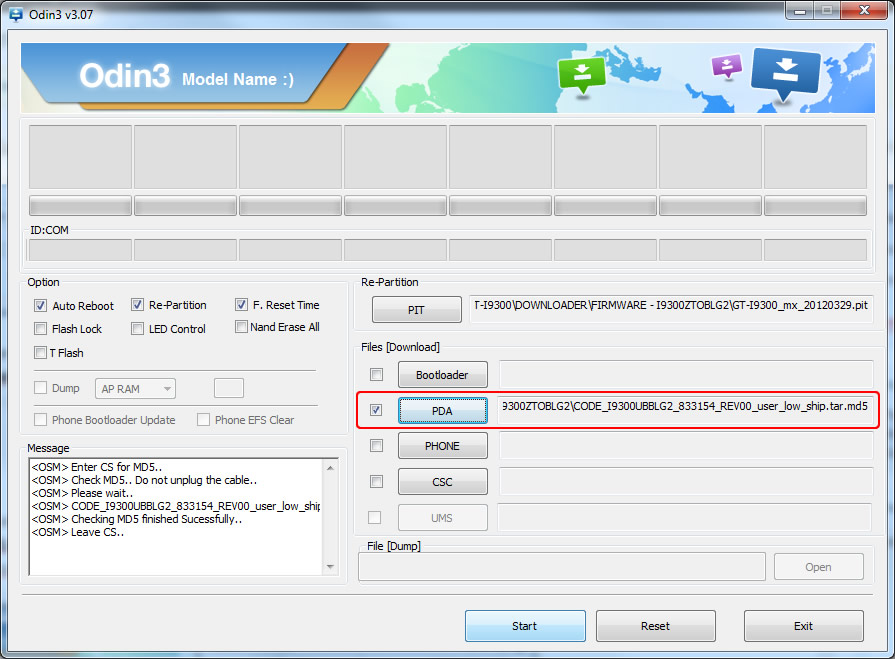895x659 pixels.
Task: Tick the PHONE file checkbox
Action: 377,446
